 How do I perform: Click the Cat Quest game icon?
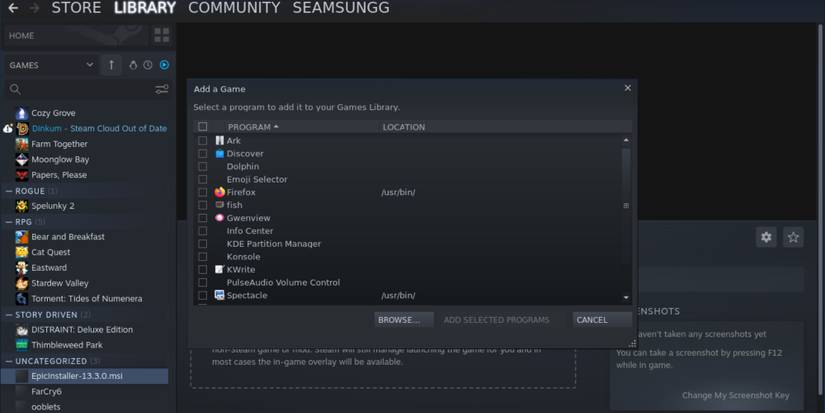click(x=22, y=252)
